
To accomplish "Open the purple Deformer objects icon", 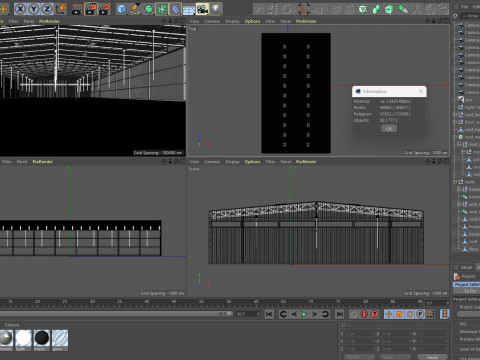I will point(175,9).
